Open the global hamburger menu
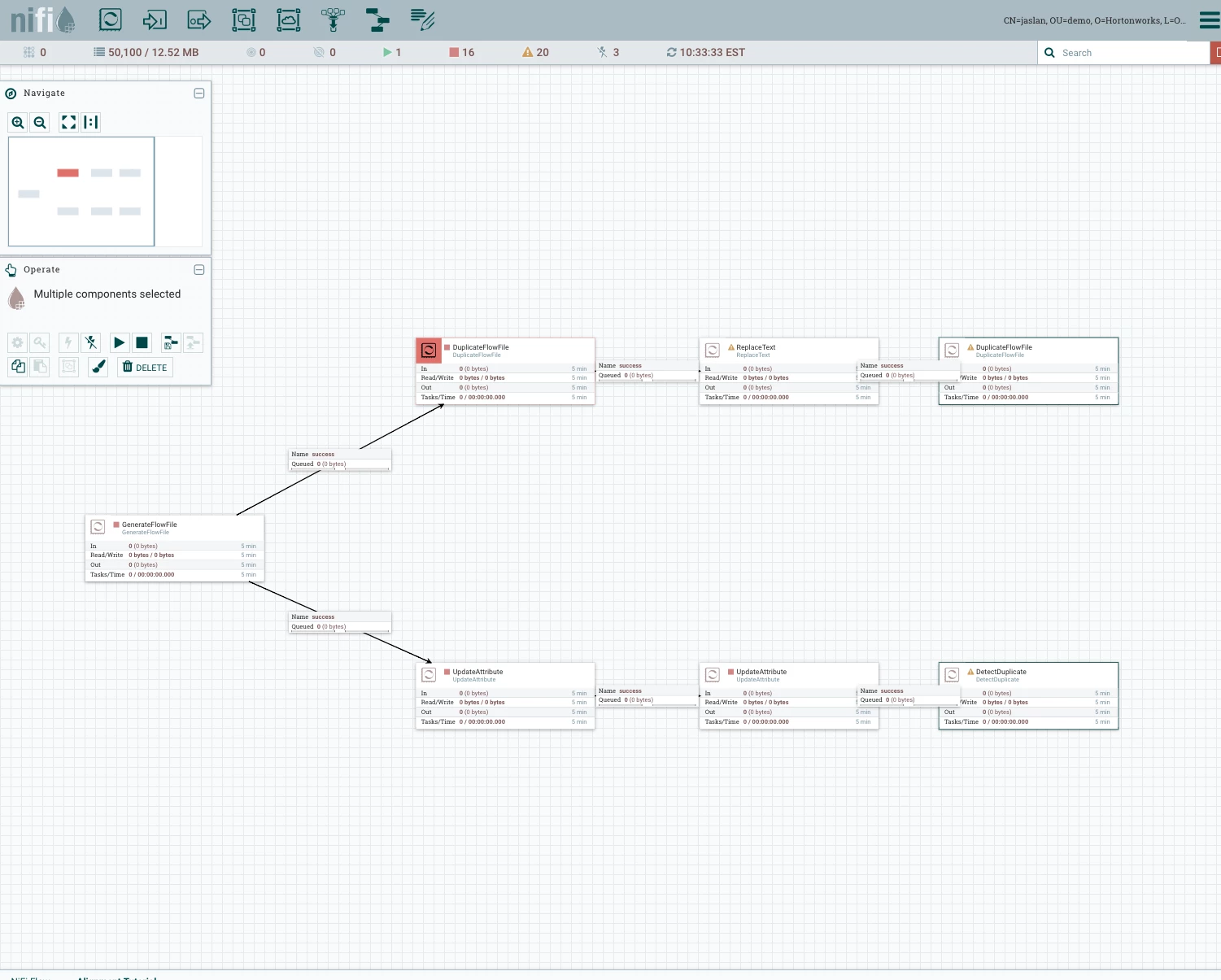The image size is (1221, 980). 1210,20
